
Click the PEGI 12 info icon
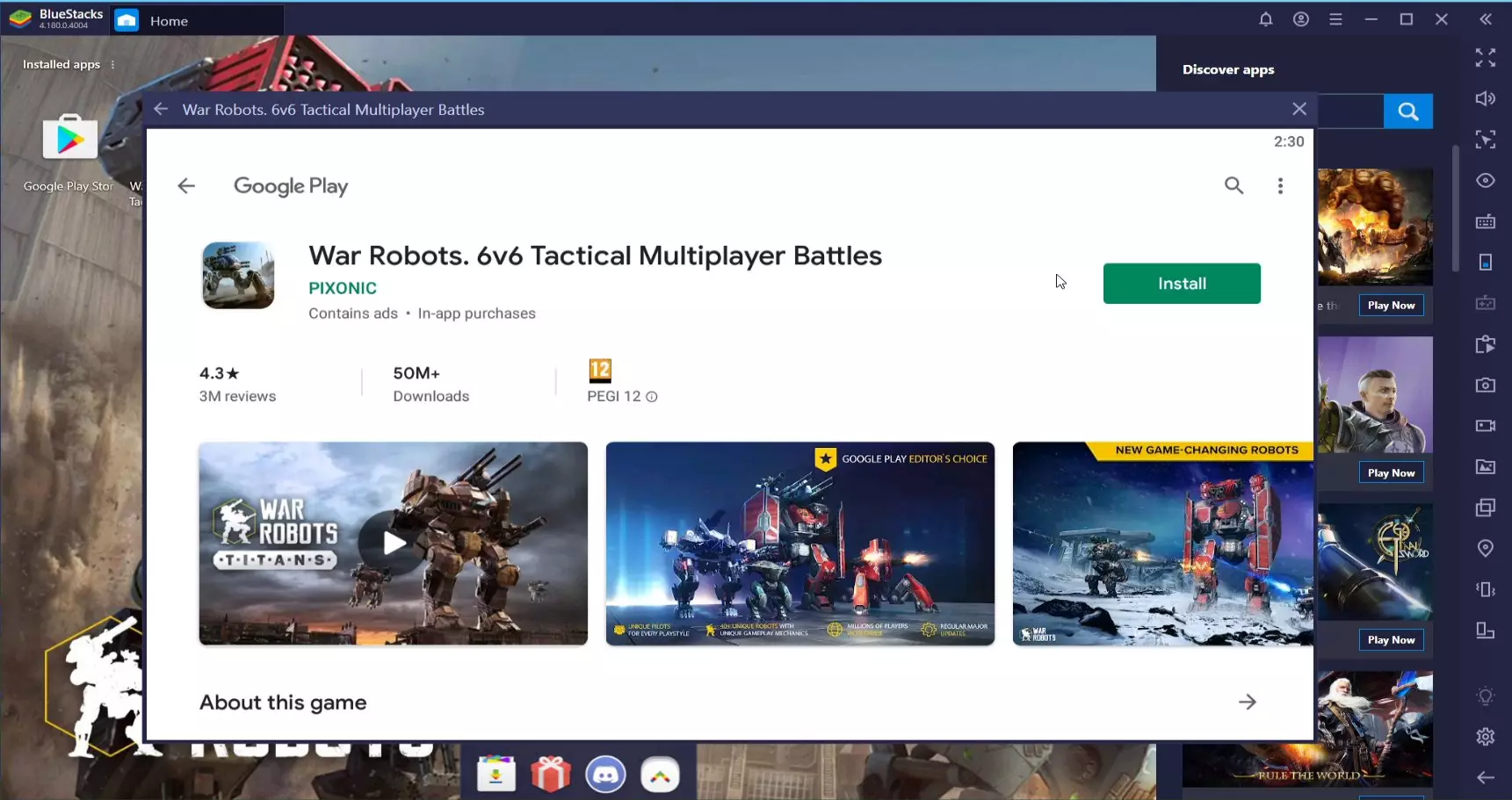[652, 397]
